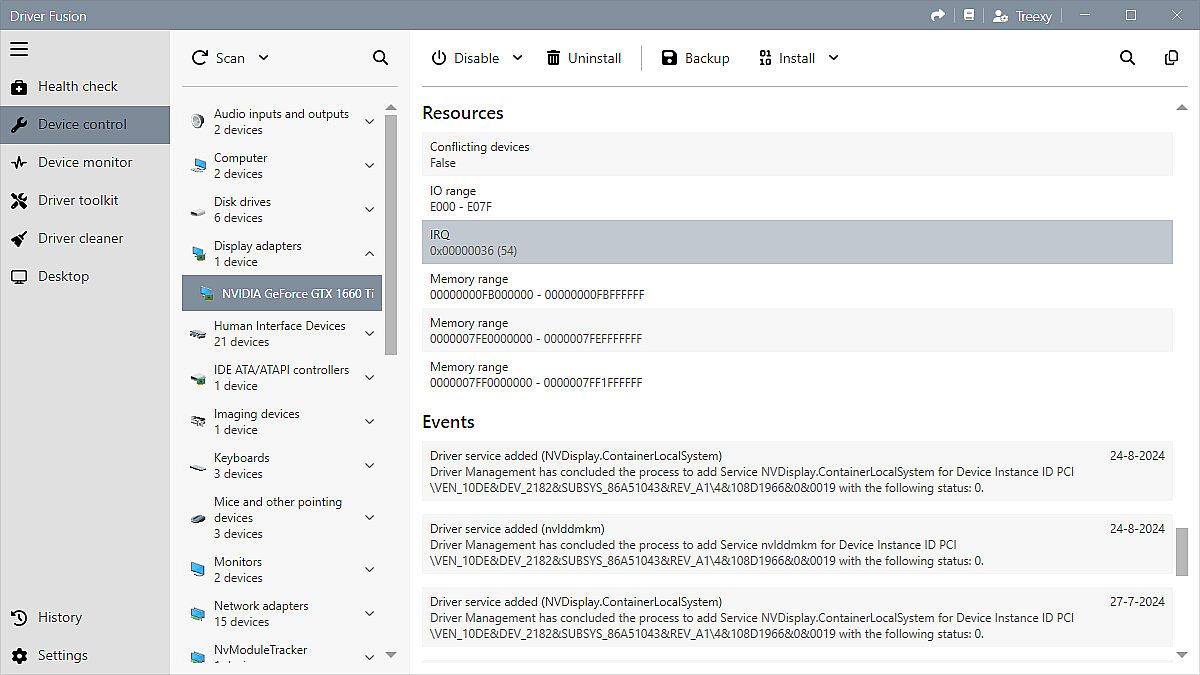The height and width of the screenshot is (675, 1200).
Task: Click the share arrow icon in title bar
Action: [937, 16]
